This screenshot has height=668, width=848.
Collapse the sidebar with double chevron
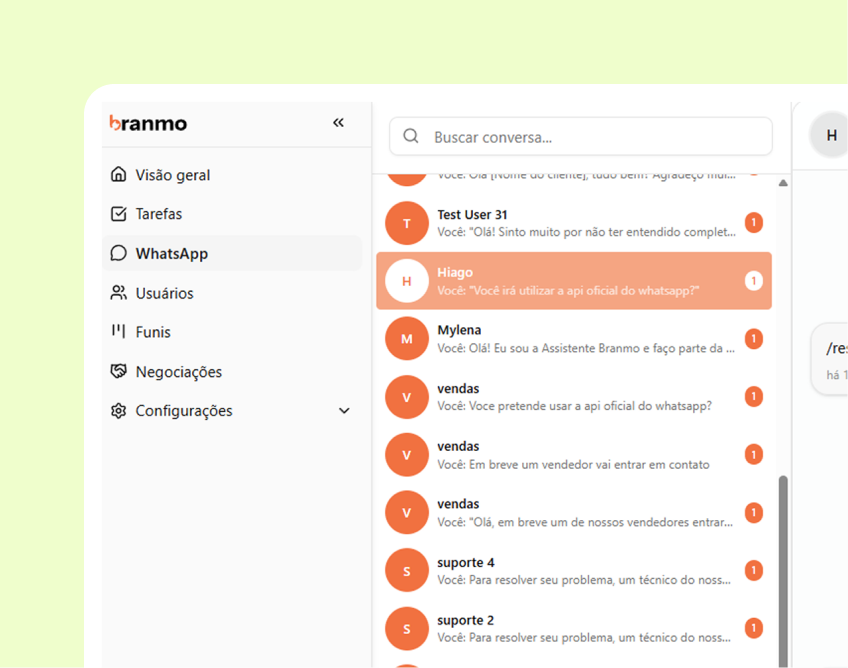tap(338, 123)
